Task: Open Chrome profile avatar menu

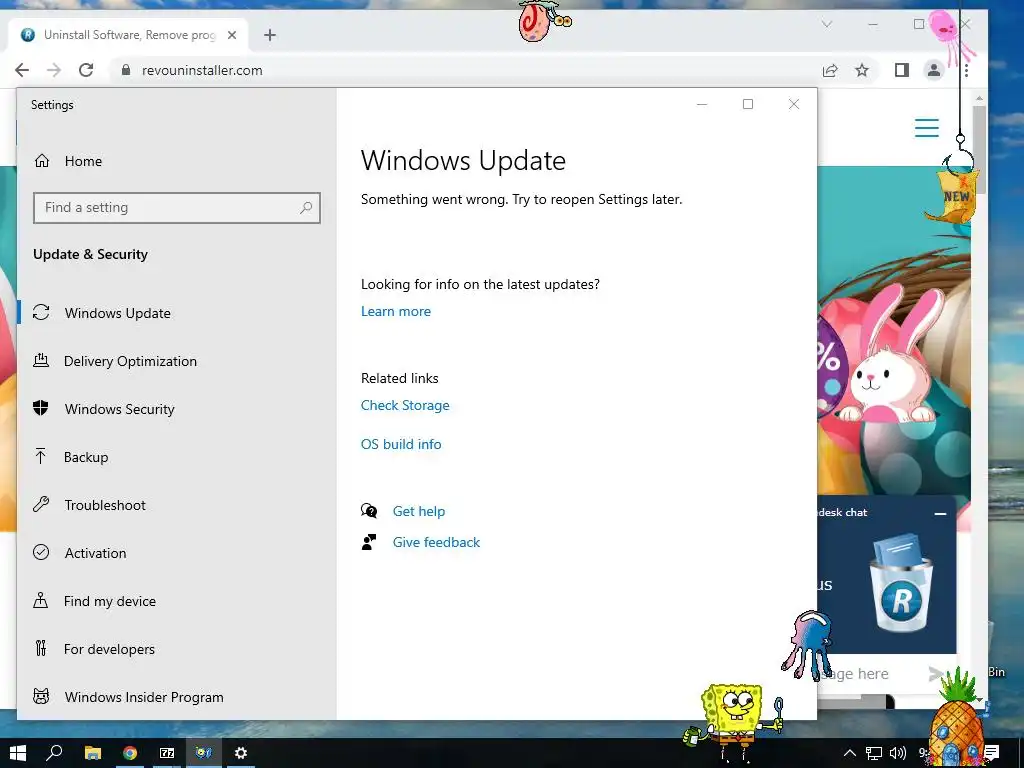Action: click(934, 70)
